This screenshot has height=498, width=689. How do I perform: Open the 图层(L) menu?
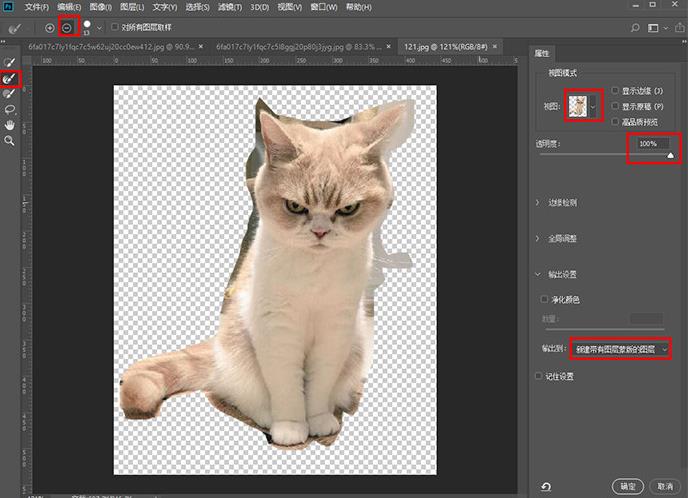point(132,7)
